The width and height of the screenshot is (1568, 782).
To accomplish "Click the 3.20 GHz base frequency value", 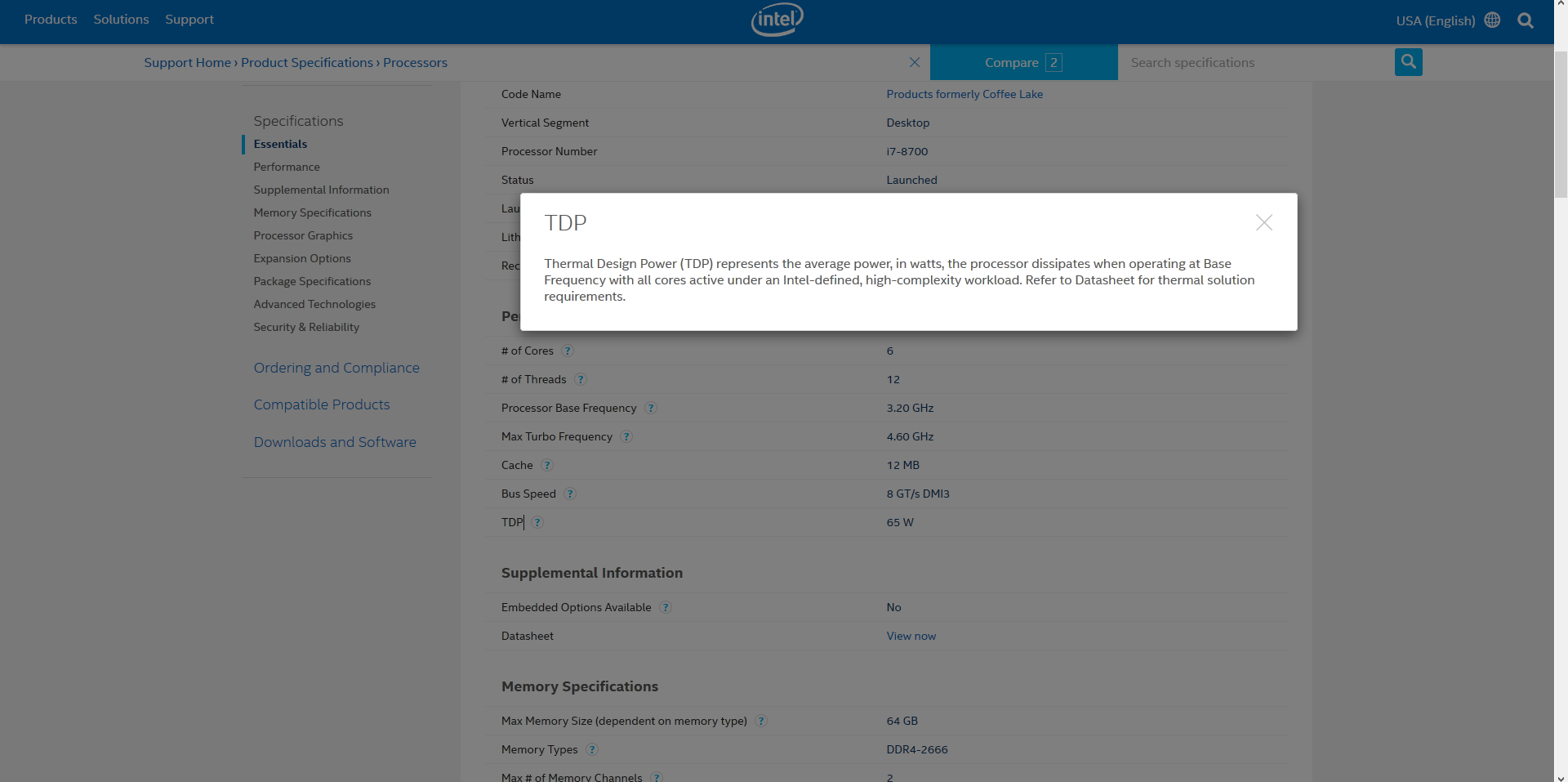I will [x=910, y=408].
